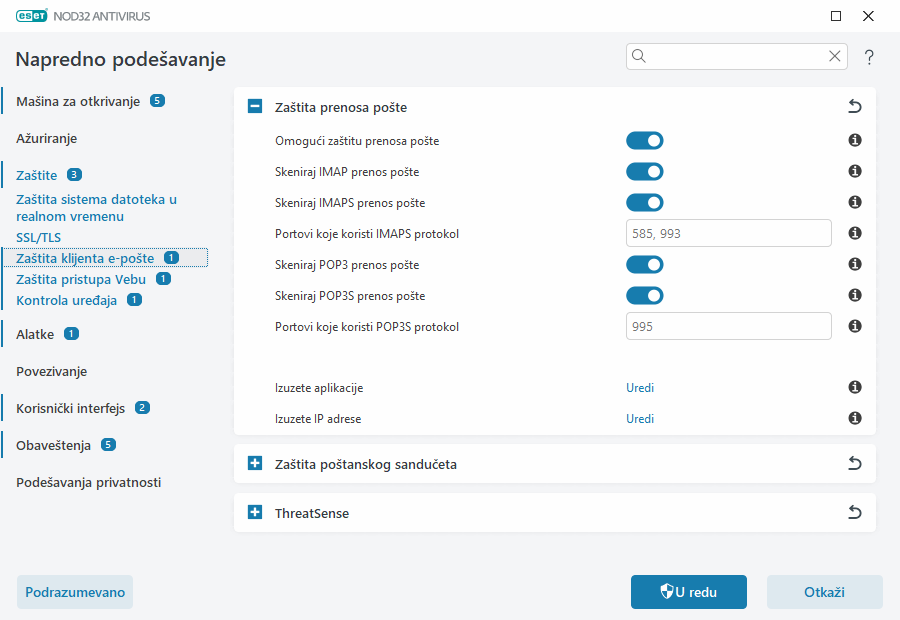The image size is (900, 620).
Task: Clear the search box with X icon
Action: (834, 57)
